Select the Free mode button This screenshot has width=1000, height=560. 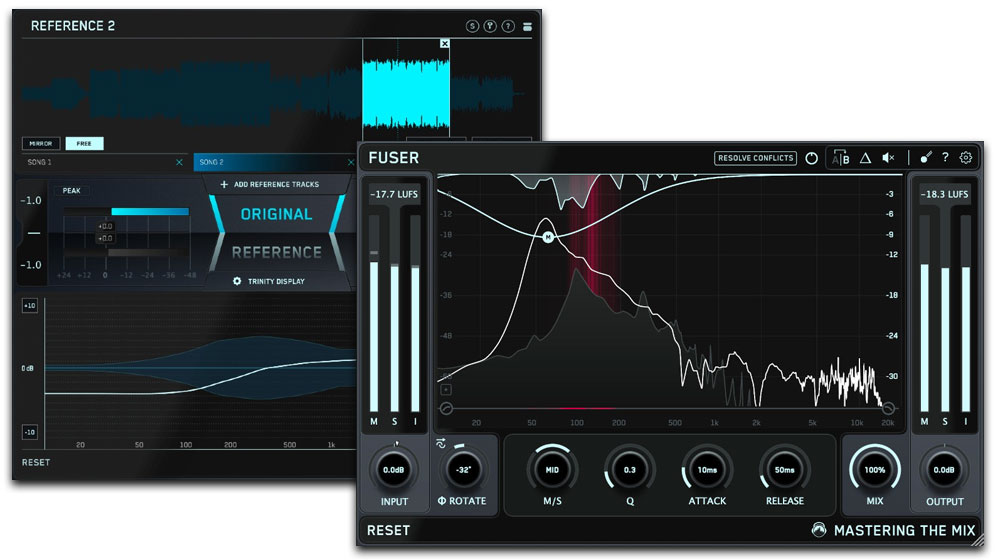click(84, 144)
